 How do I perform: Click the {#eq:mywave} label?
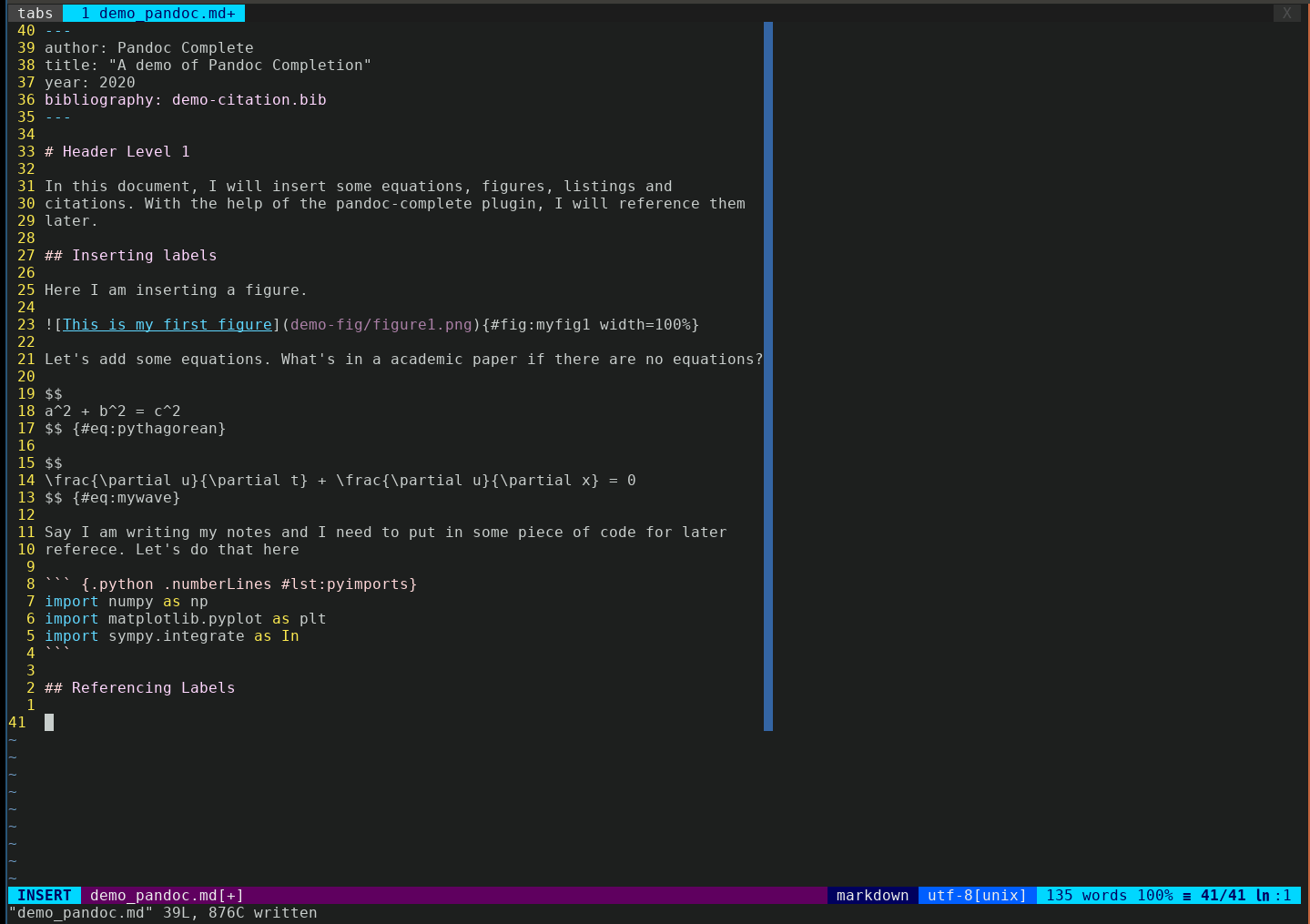point(127,497)
